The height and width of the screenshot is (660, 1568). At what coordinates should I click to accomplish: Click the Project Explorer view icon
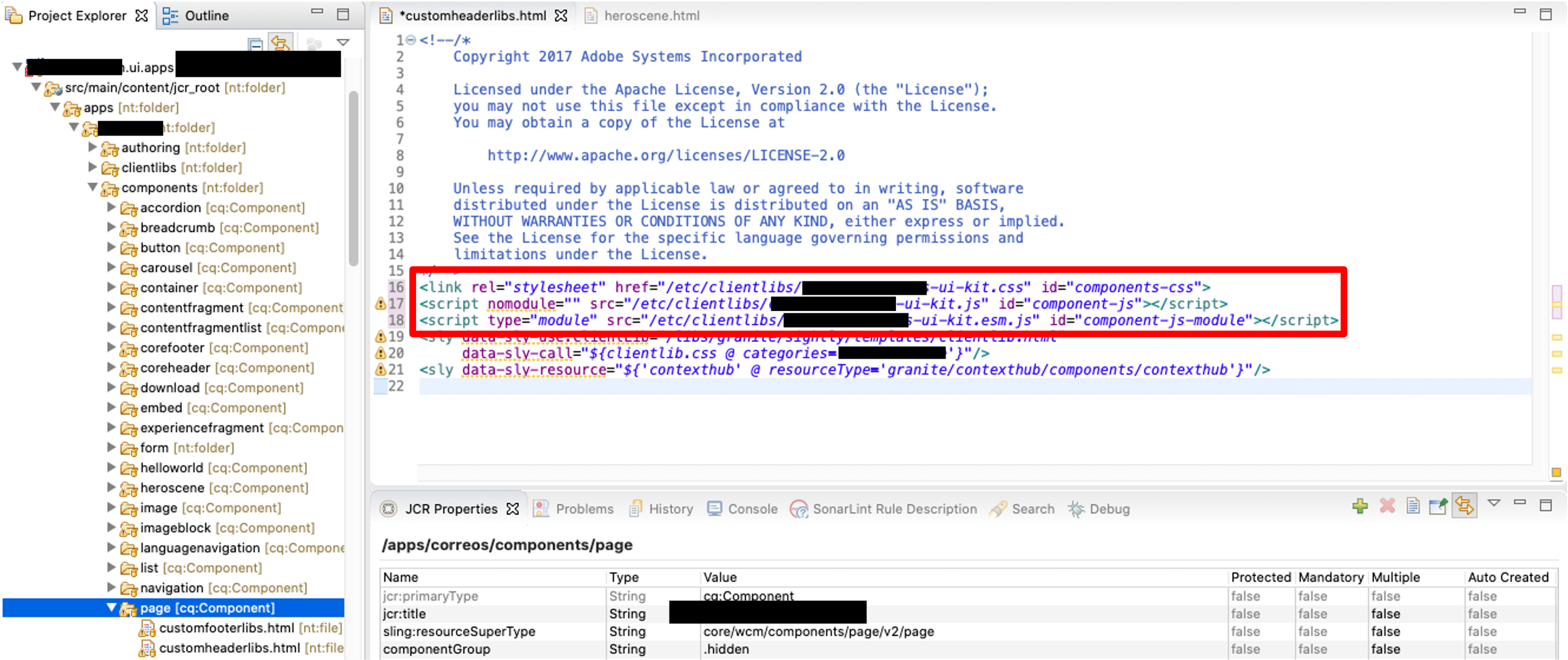(13, 15)
